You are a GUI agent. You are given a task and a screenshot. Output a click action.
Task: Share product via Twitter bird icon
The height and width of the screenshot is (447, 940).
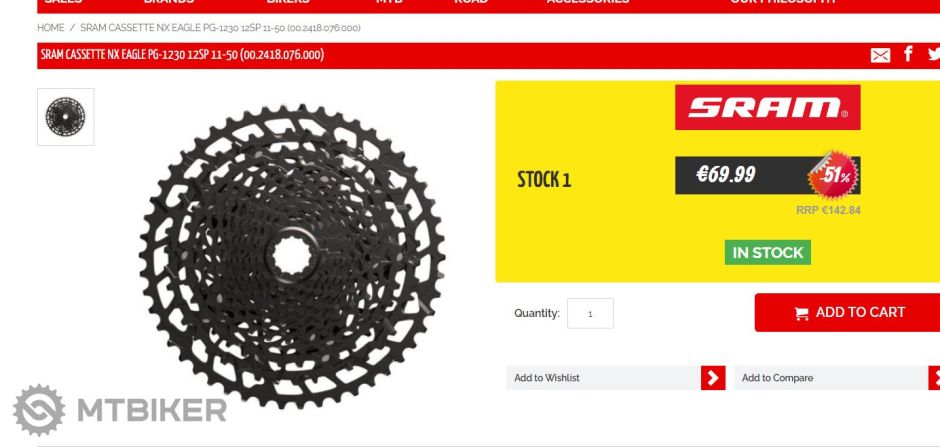click(934, 55)
